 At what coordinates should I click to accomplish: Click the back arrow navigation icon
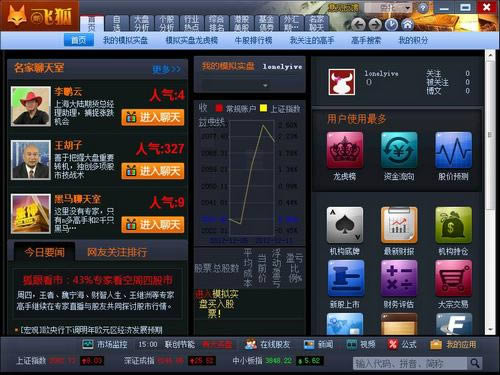(x=358, y=24)
